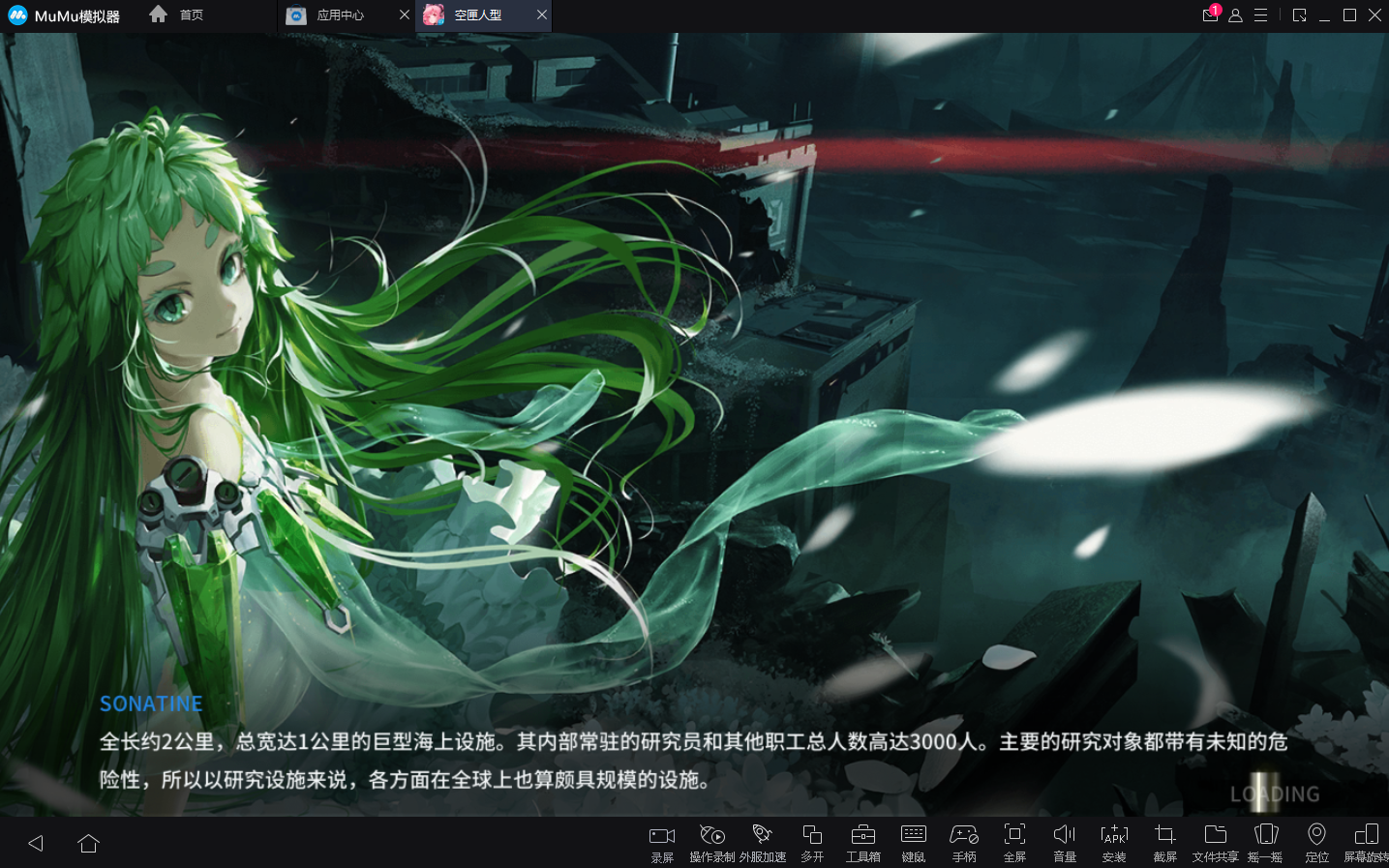
Task: Open 手柄 gamepad settings
Action: coord(964,843)
